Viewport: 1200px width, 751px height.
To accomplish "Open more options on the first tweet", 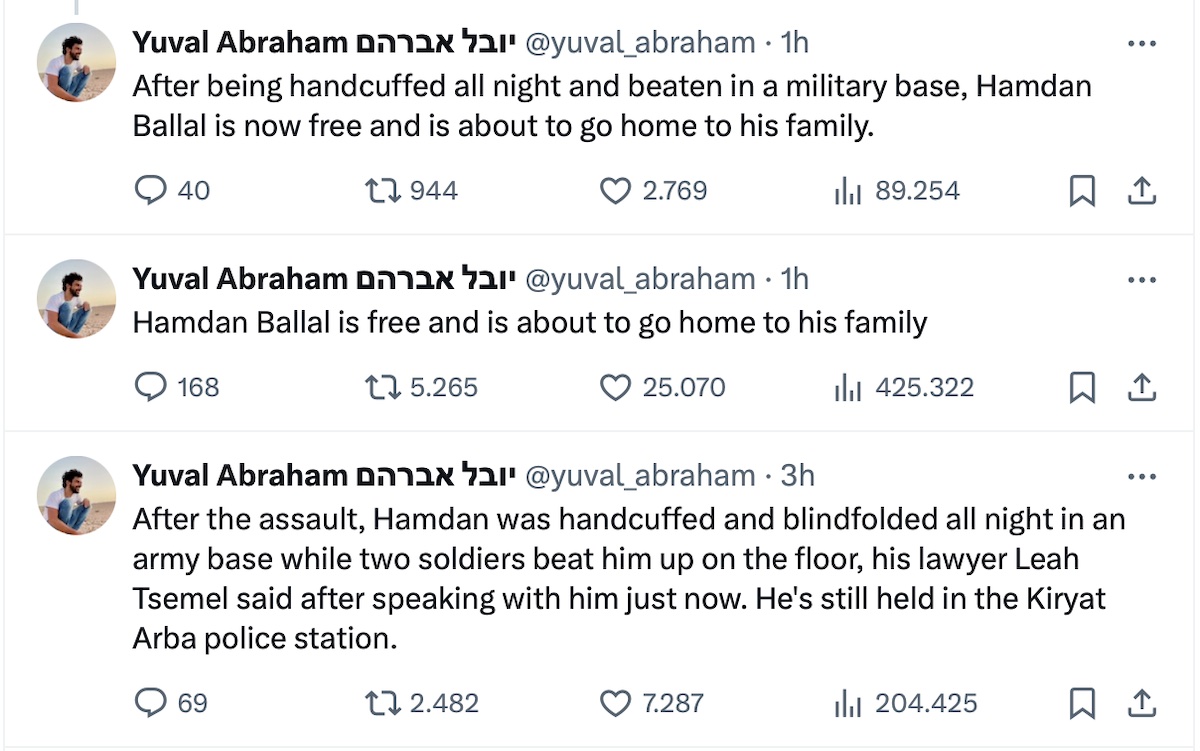I will tap(1141, 43).
